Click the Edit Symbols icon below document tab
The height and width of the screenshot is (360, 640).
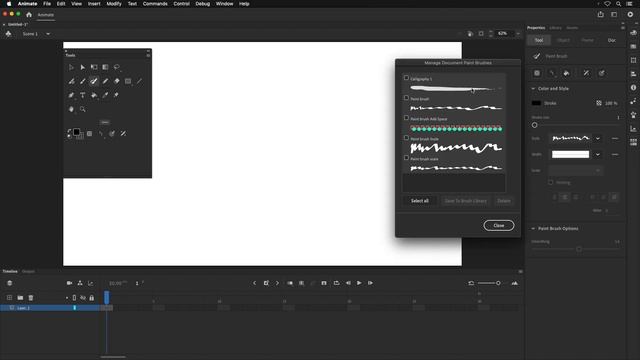coord(8,34)
